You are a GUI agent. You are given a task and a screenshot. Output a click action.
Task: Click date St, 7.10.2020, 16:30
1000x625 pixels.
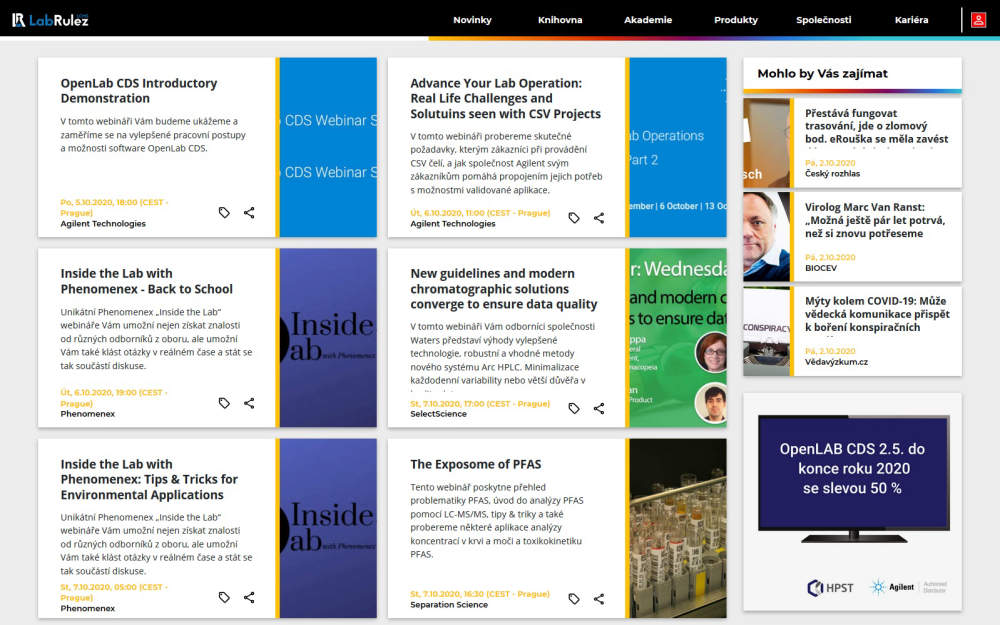point(480,594)
